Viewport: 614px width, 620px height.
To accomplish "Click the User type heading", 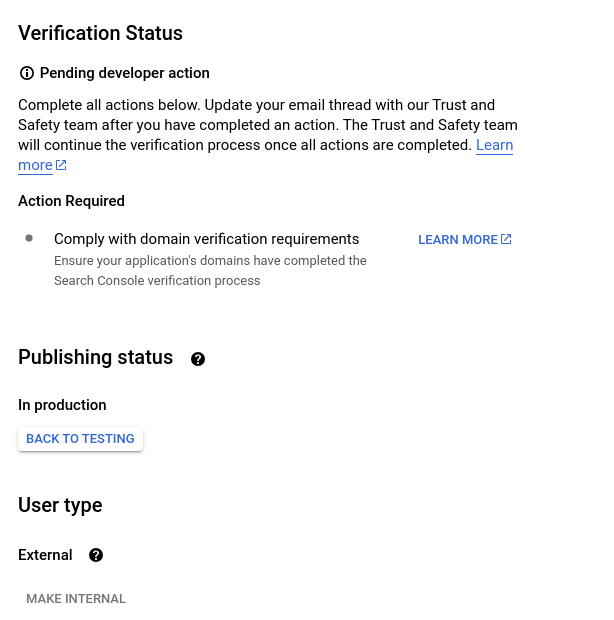I will pyautogui.click(x=60, y=506).
